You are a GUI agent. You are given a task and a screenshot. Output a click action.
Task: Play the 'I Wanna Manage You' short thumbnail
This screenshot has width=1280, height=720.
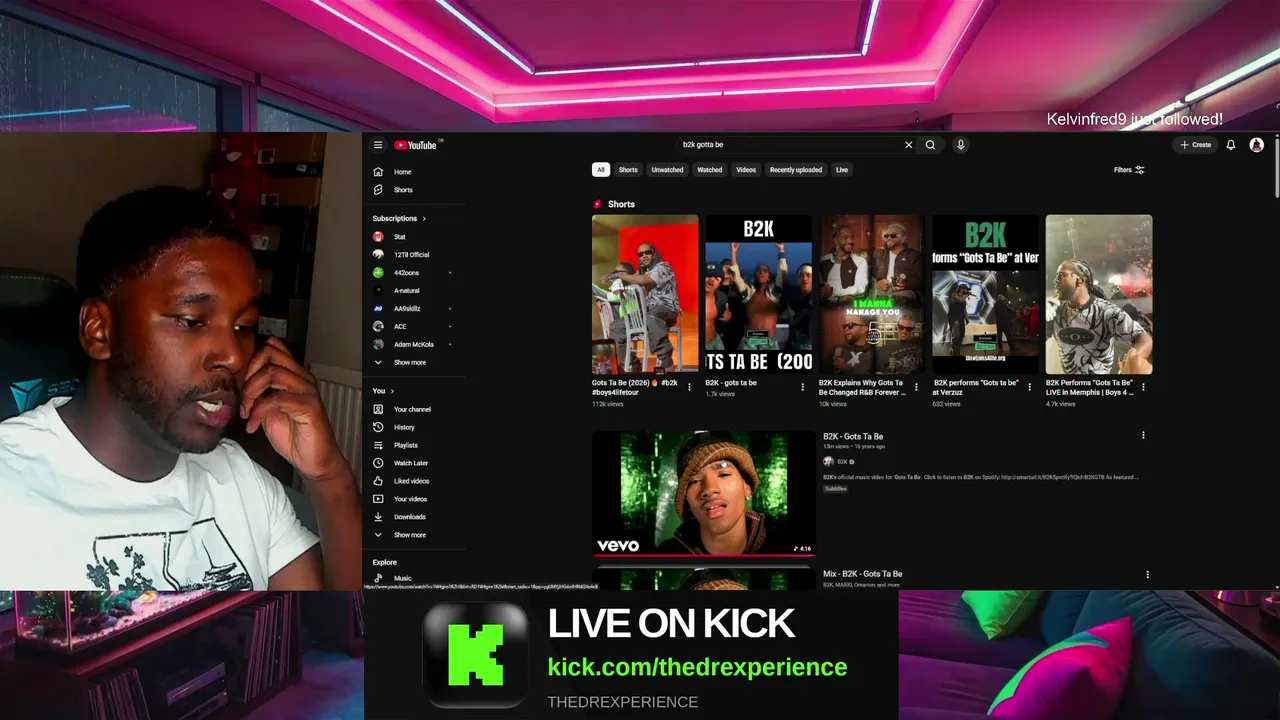coord(872,294)
